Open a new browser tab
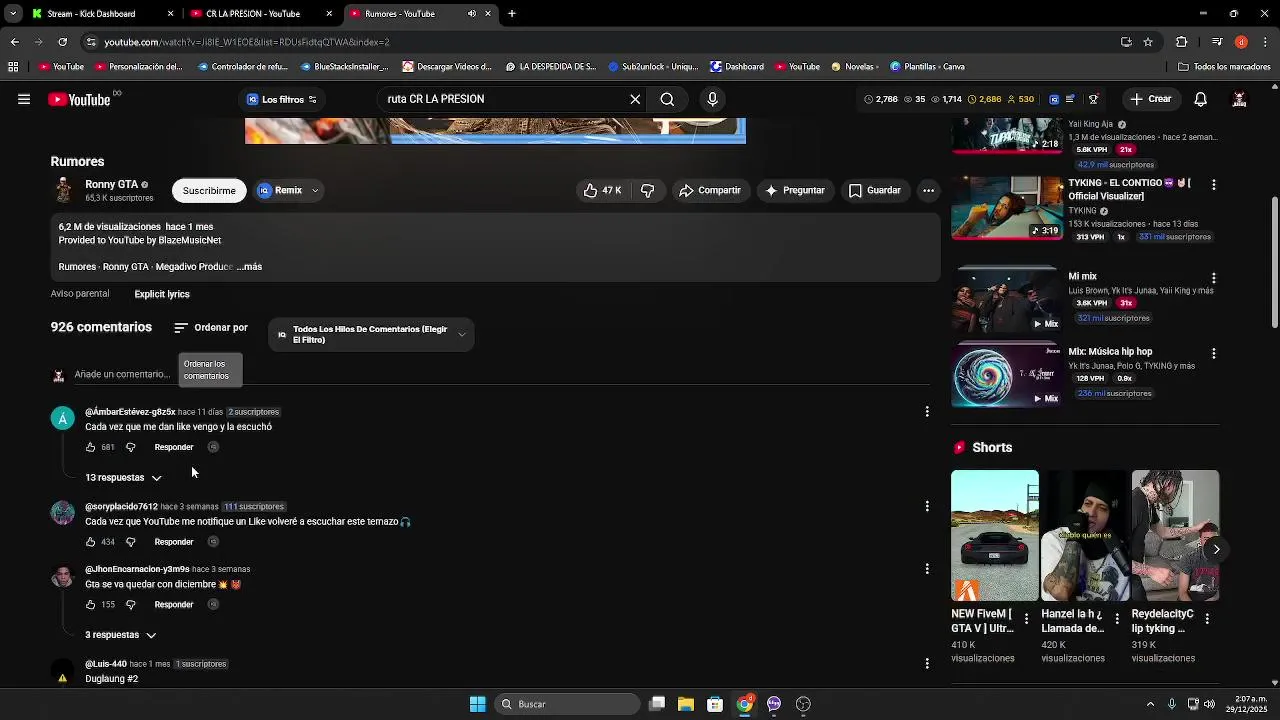1280x720 pixels. [x=512, y=14]
